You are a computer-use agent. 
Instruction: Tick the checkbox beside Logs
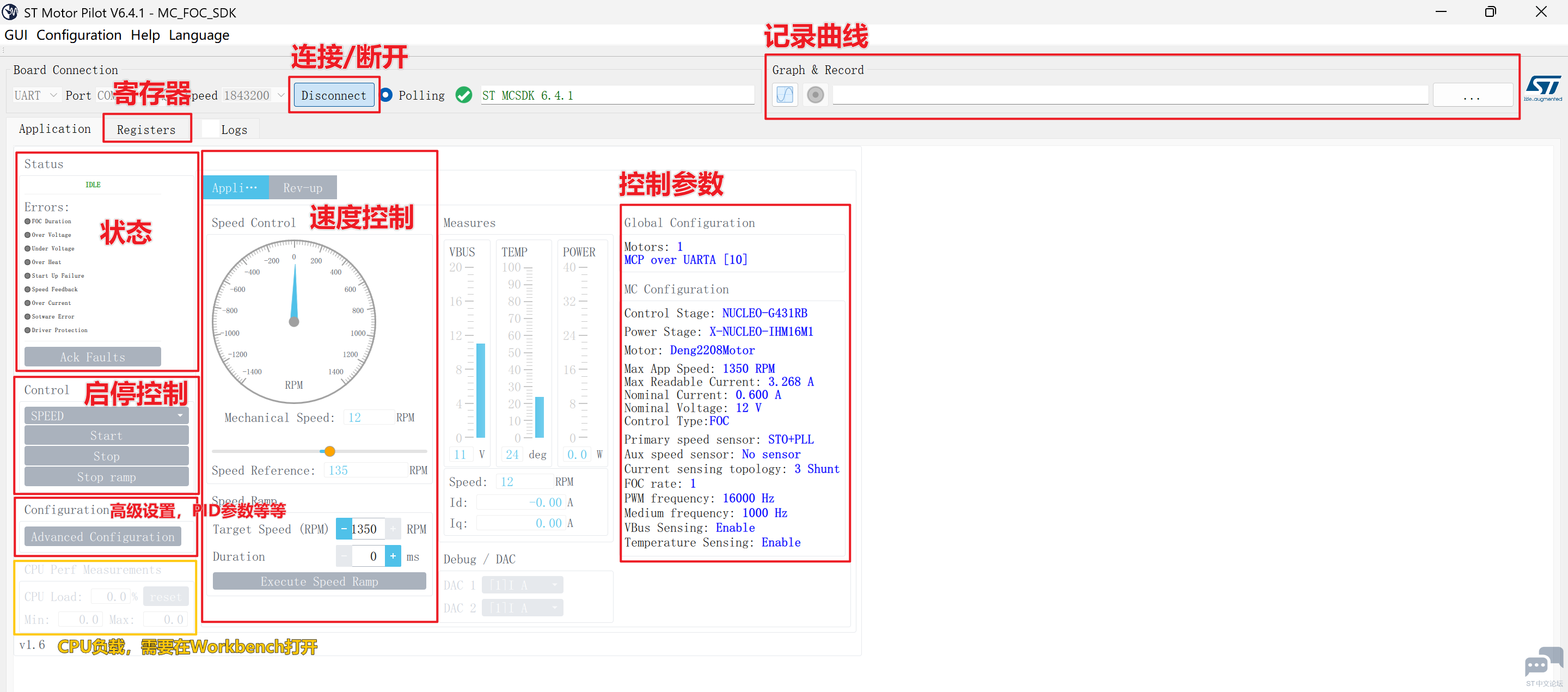210,129
